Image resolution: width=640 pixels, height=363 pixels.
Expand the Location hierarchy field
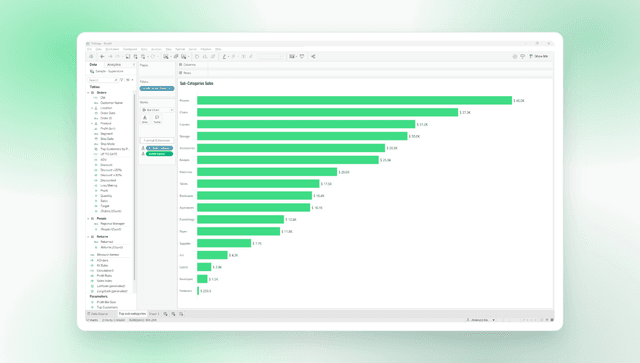(92, 108)
